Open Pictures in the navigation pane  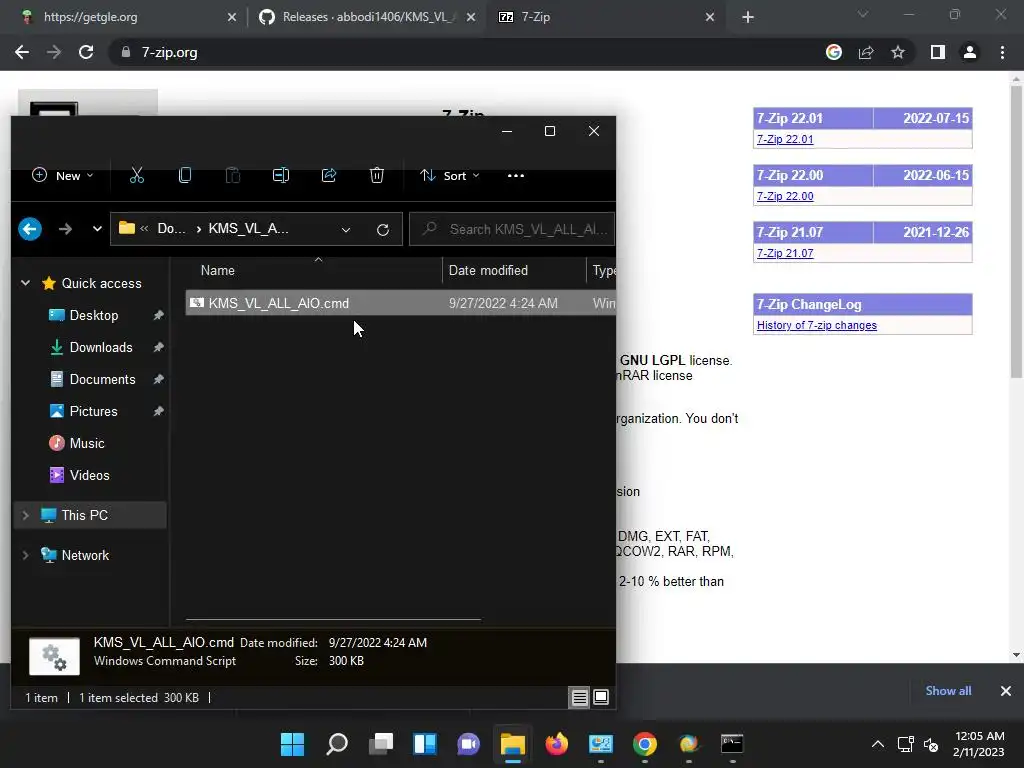click(93, 411)
